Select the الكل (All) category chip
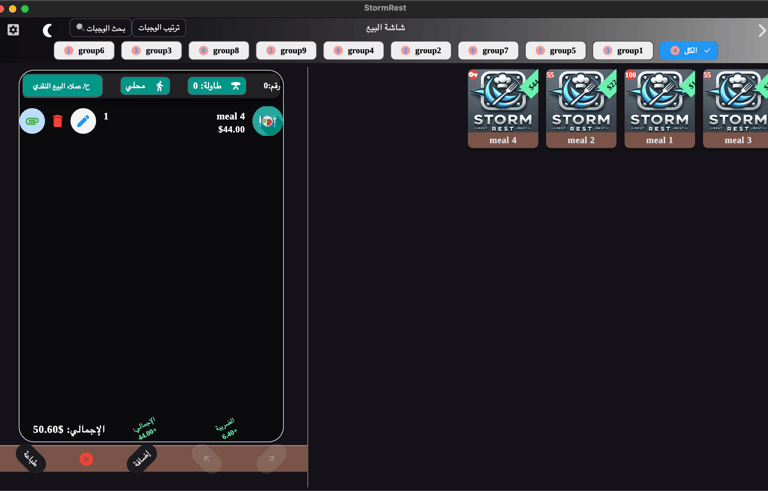Viewport: 768px width, 491px height. tap(689, 50)
